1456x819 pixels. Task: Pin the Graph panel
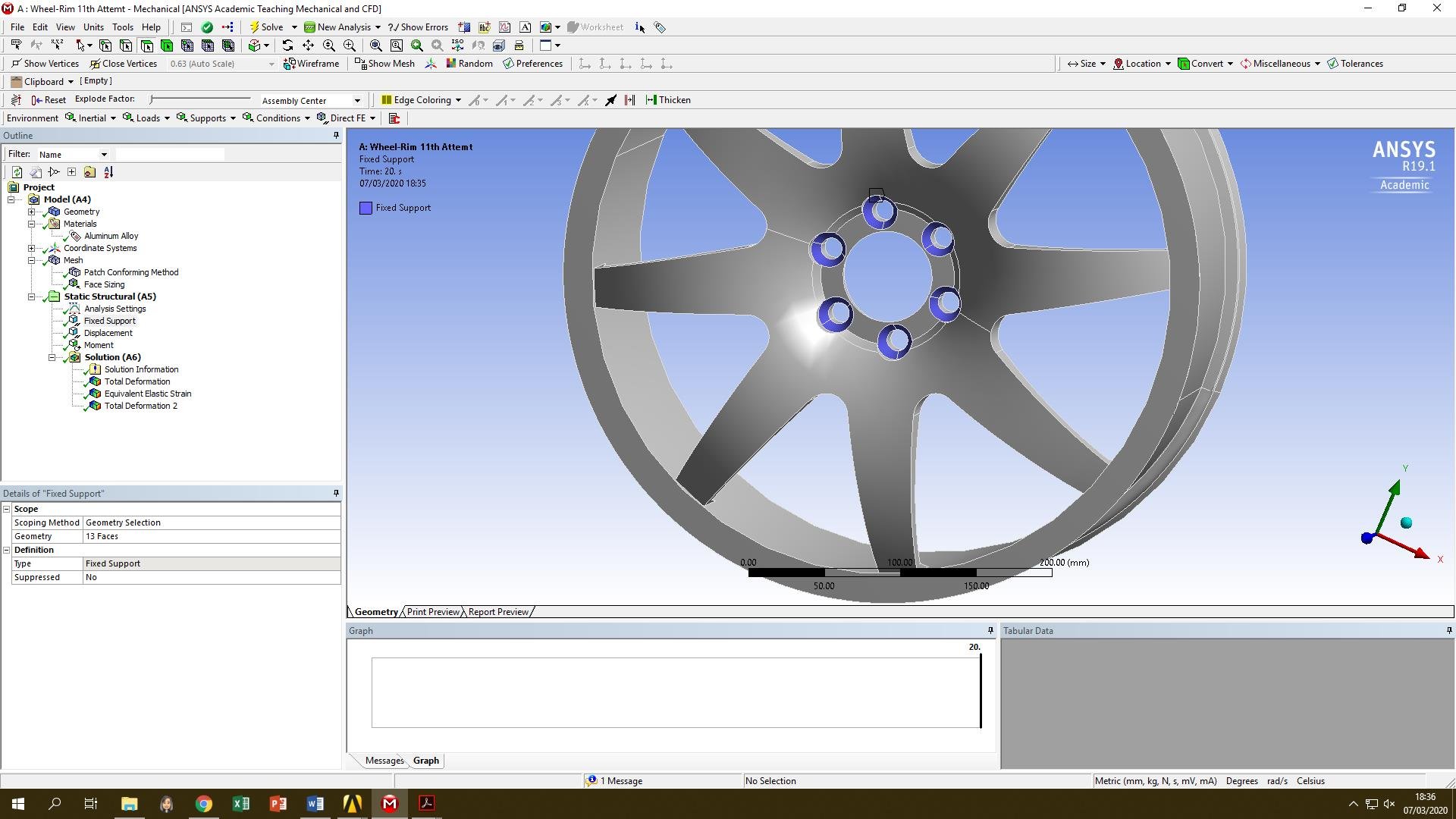(x=990, y=631)
